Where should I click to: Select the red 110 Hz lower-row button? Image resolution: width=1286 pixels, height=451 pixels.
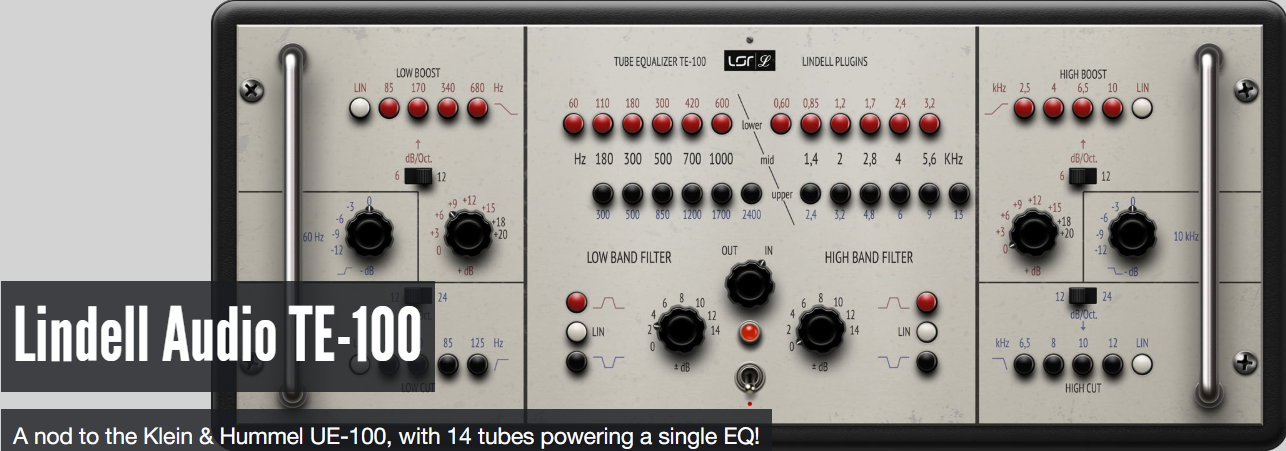point(603,125)
